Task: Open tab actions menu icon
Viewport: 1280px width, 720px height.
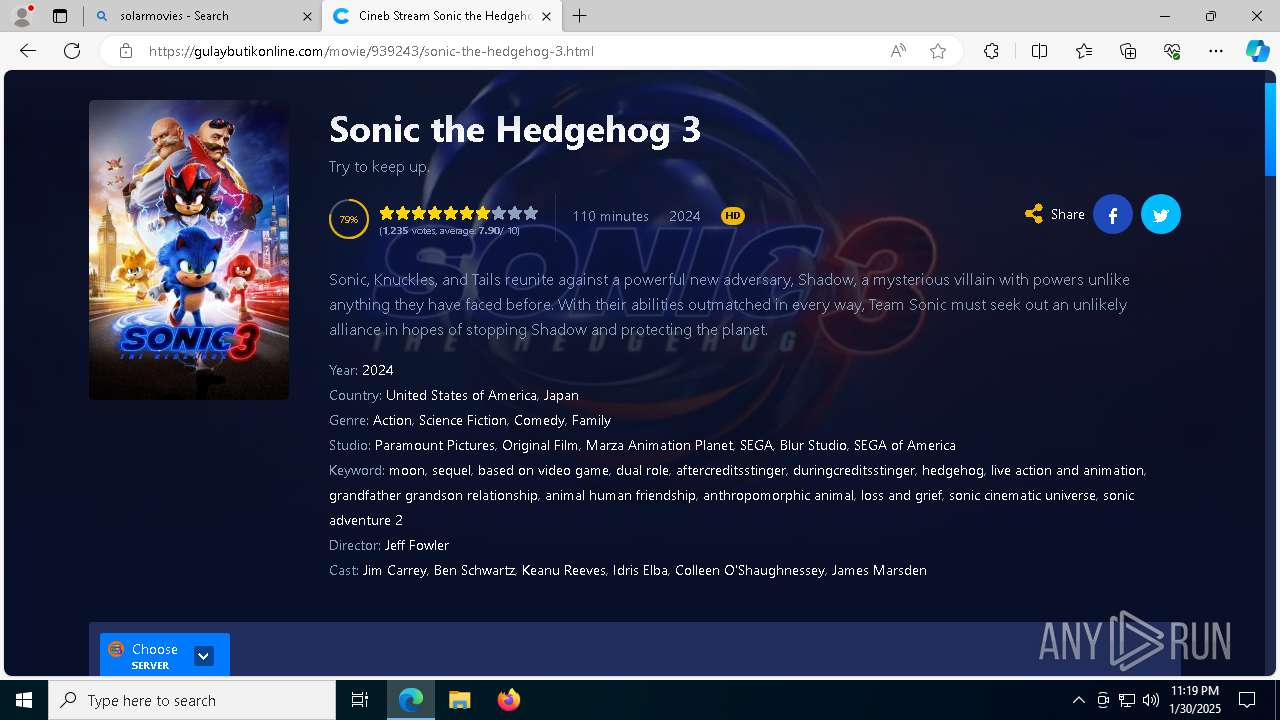Action: pos(60,16)
